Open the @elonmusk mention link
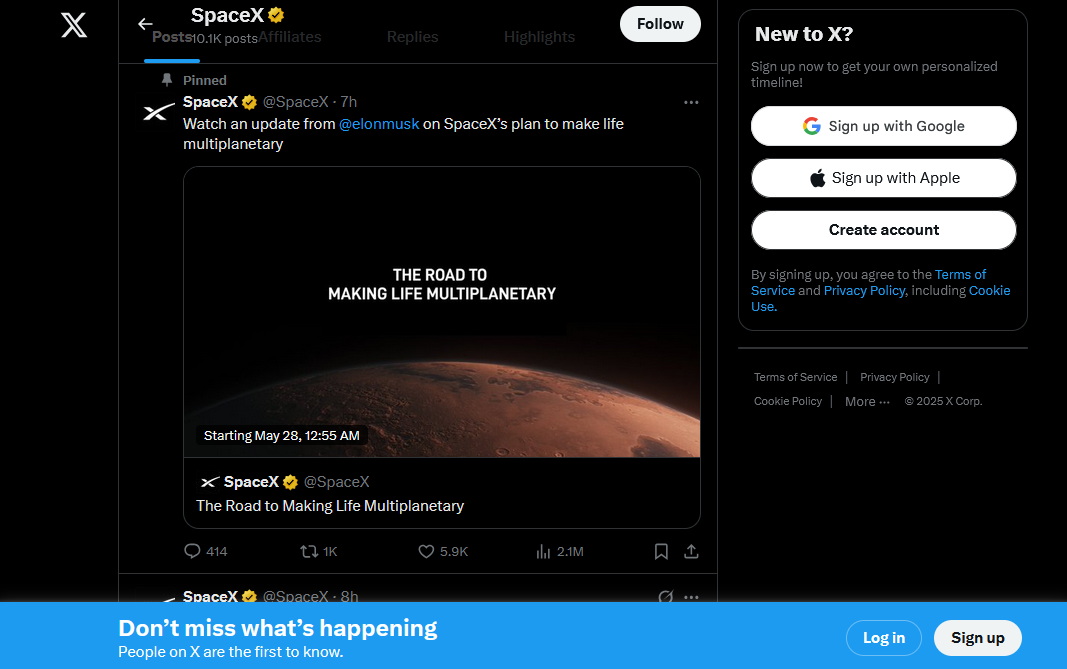 tap(379, 124)
